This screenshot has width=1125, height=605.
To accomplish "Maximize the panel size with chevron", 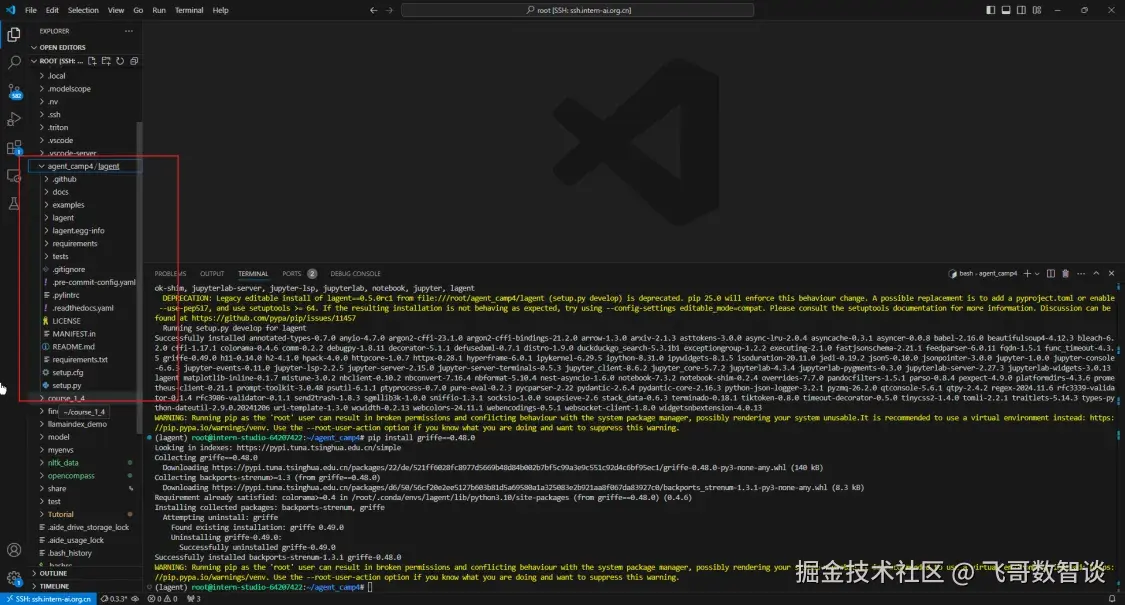I will (x=1096, y=273).
